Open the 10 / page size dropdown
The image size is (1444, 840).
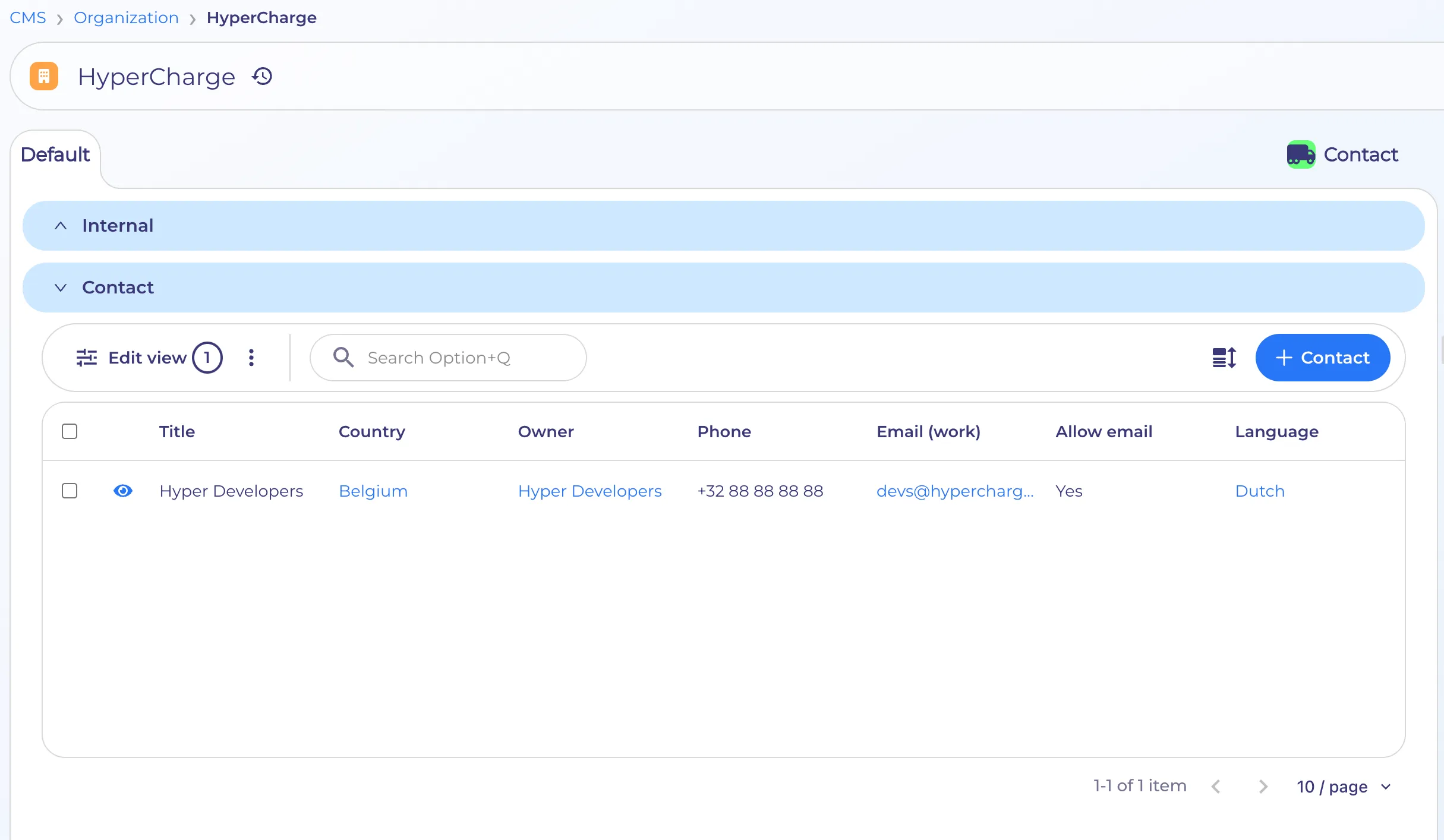tap(1344, 787)
